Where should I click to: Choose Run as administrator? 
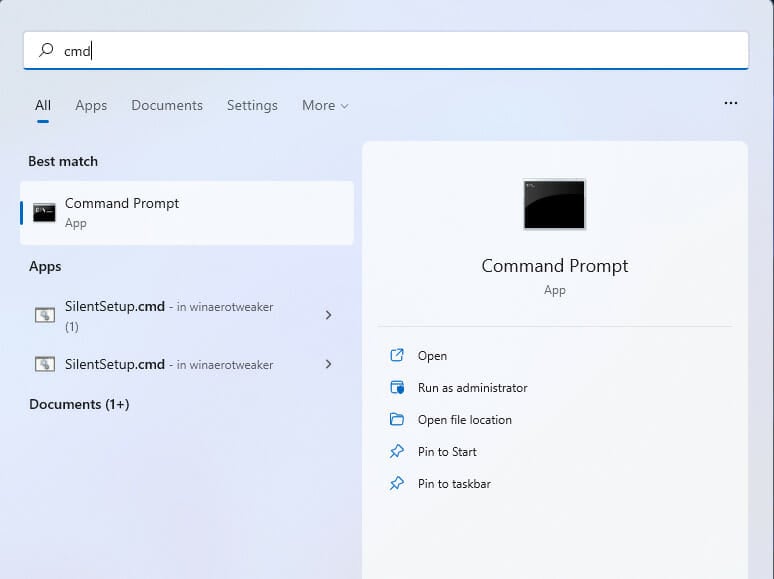(472, 388)
